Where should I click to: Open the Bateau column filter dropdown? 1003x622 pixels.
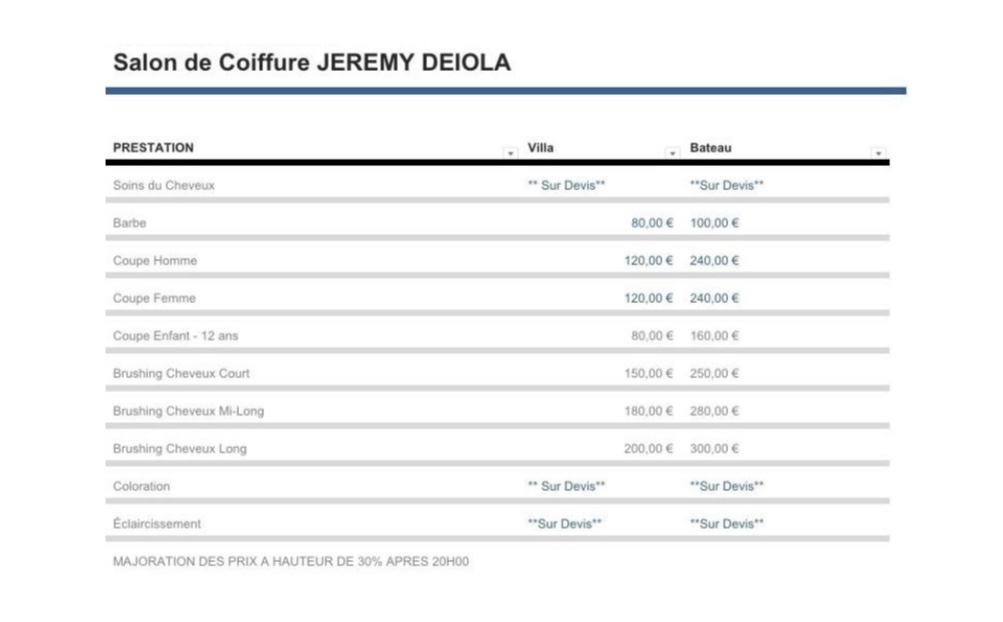coord(878,153)
